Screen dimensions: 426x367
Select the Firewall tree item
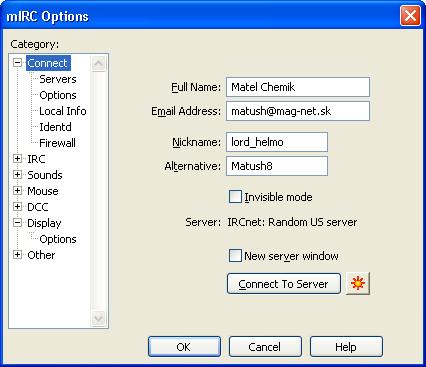57,143
